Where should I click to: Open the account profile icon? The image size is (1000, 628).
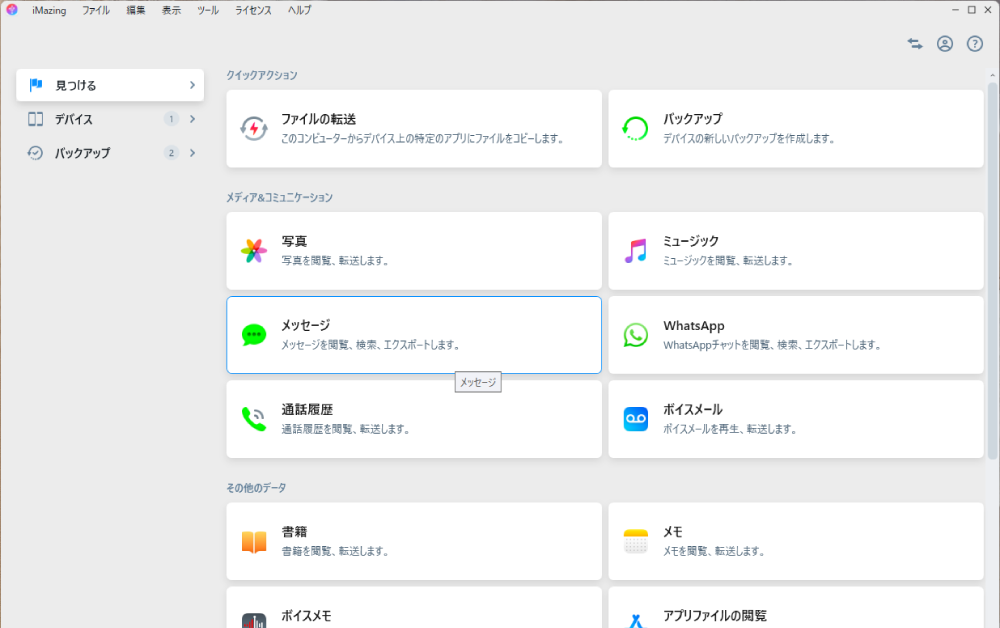[x=945, y=44]
